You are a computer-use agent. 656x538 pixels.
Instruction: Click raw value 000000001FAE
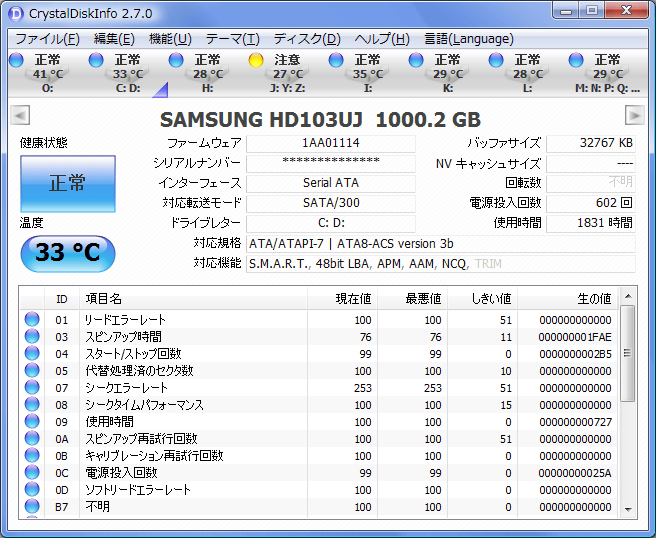[575, 337]
